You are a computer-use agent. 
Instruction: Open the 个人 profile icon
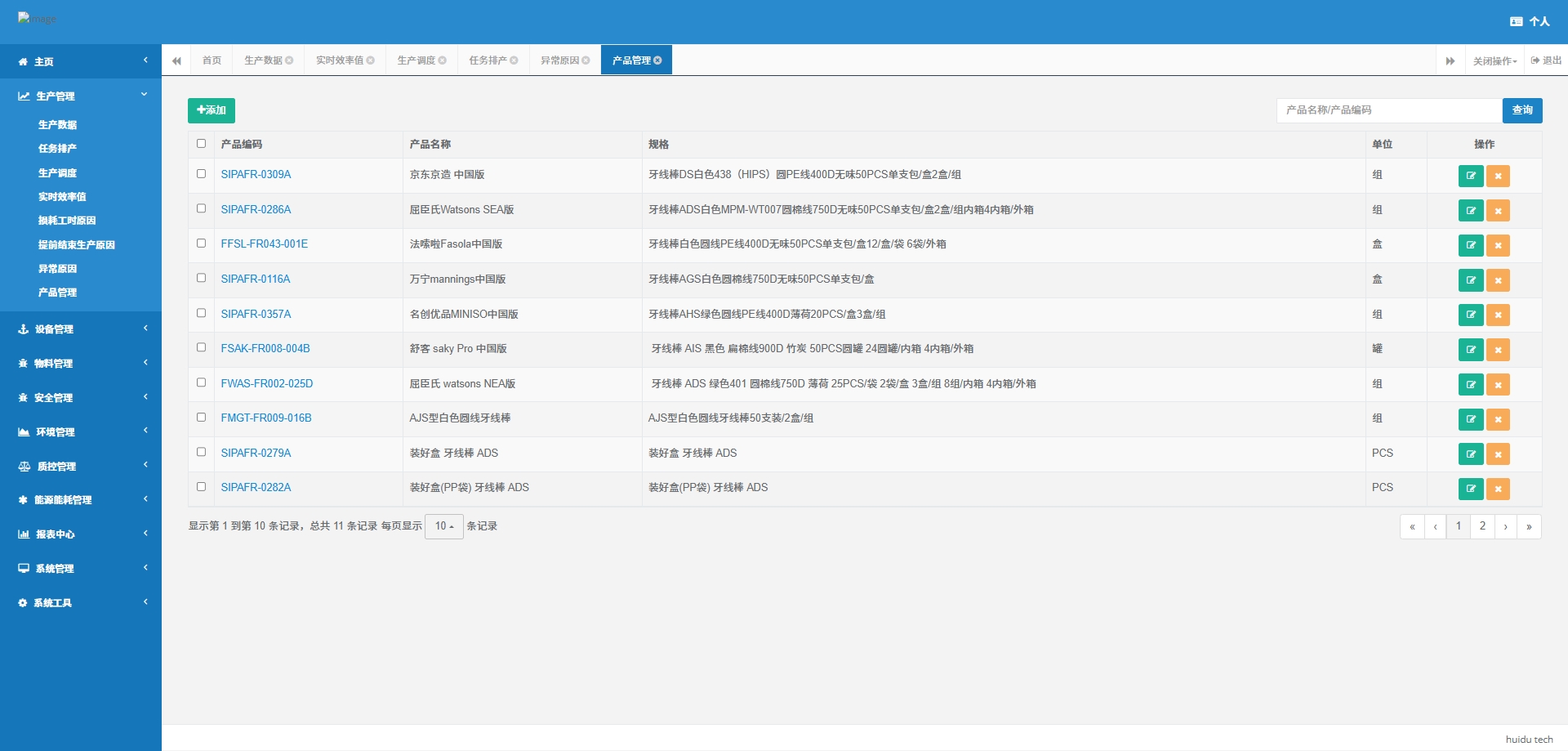1530,21
